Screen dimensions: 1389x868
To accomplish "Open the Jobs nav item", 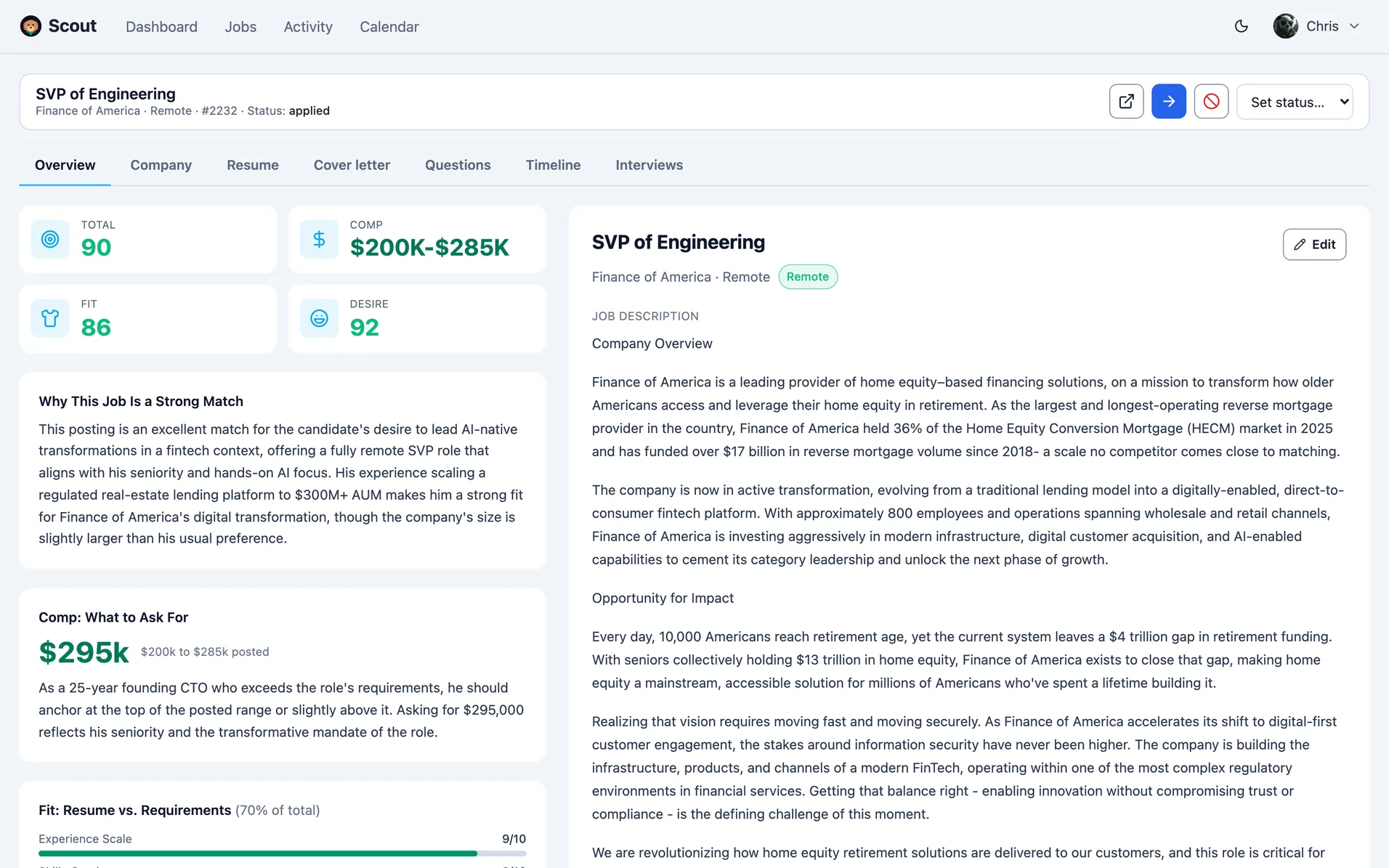I will tap(240, 27).
